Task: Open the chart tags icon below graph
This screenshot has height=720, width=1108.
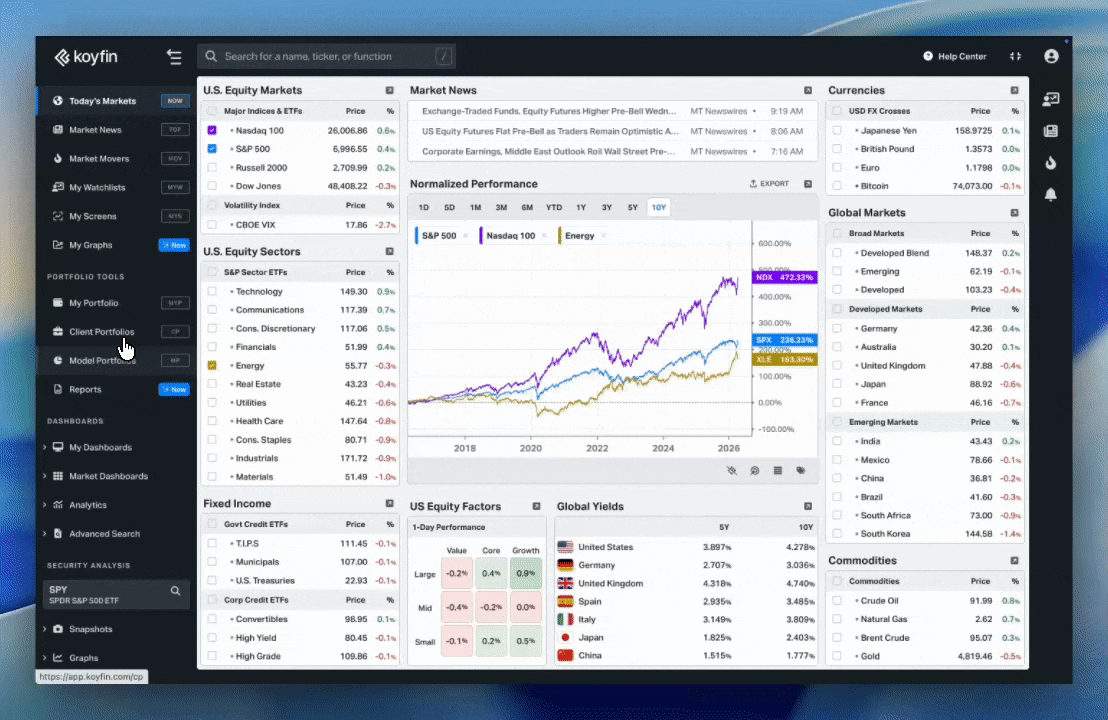Action: 801,470
